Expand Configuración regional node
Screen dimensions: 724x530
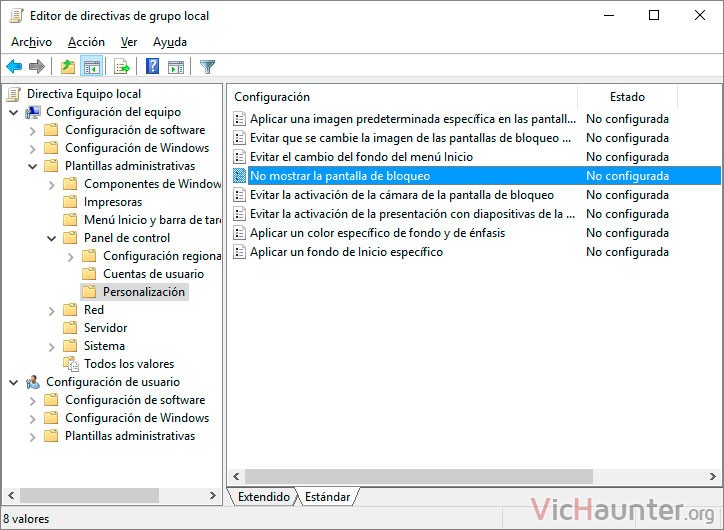coord(70,257)
